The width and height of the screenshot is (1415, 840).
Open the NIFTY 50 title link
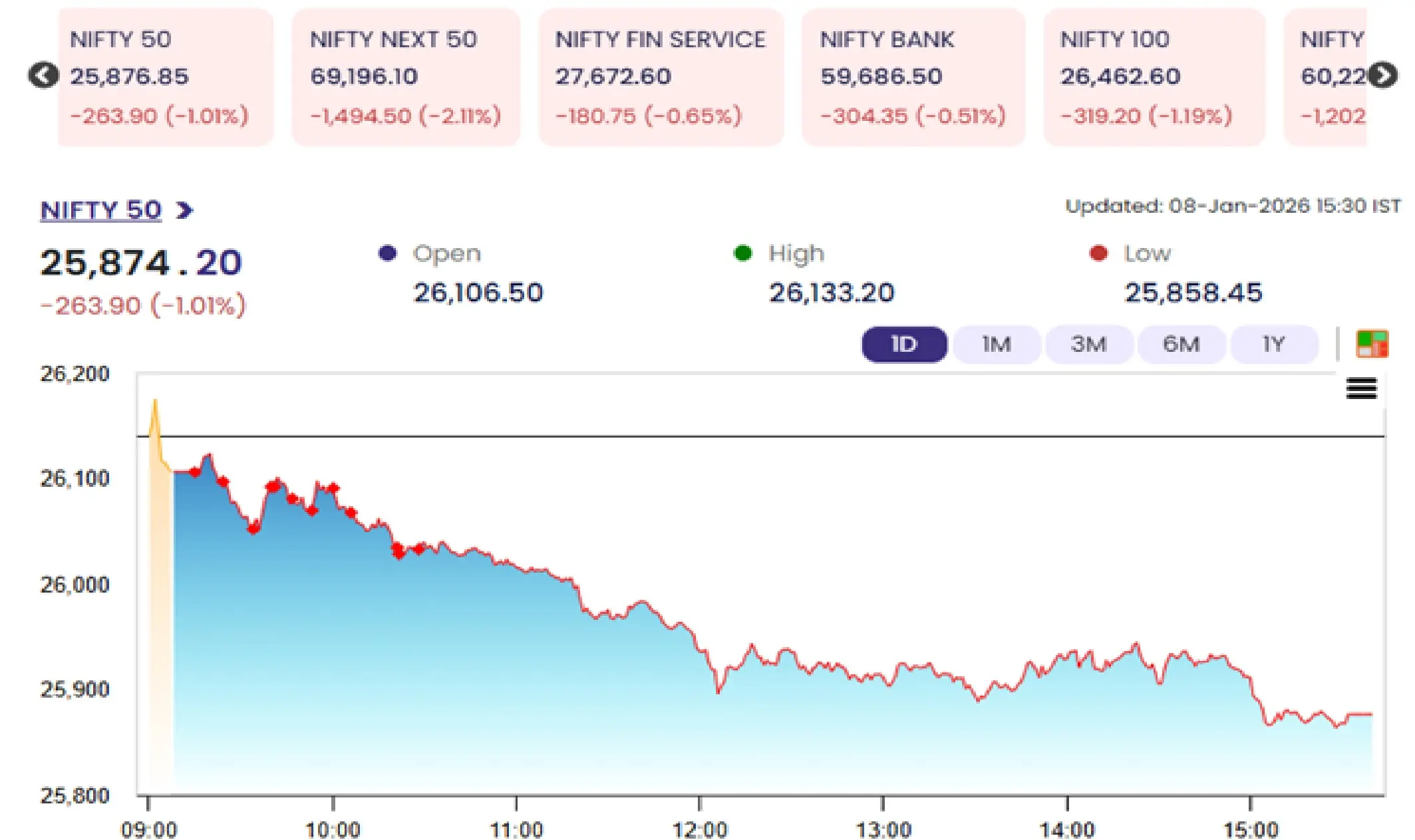(100, 211)
